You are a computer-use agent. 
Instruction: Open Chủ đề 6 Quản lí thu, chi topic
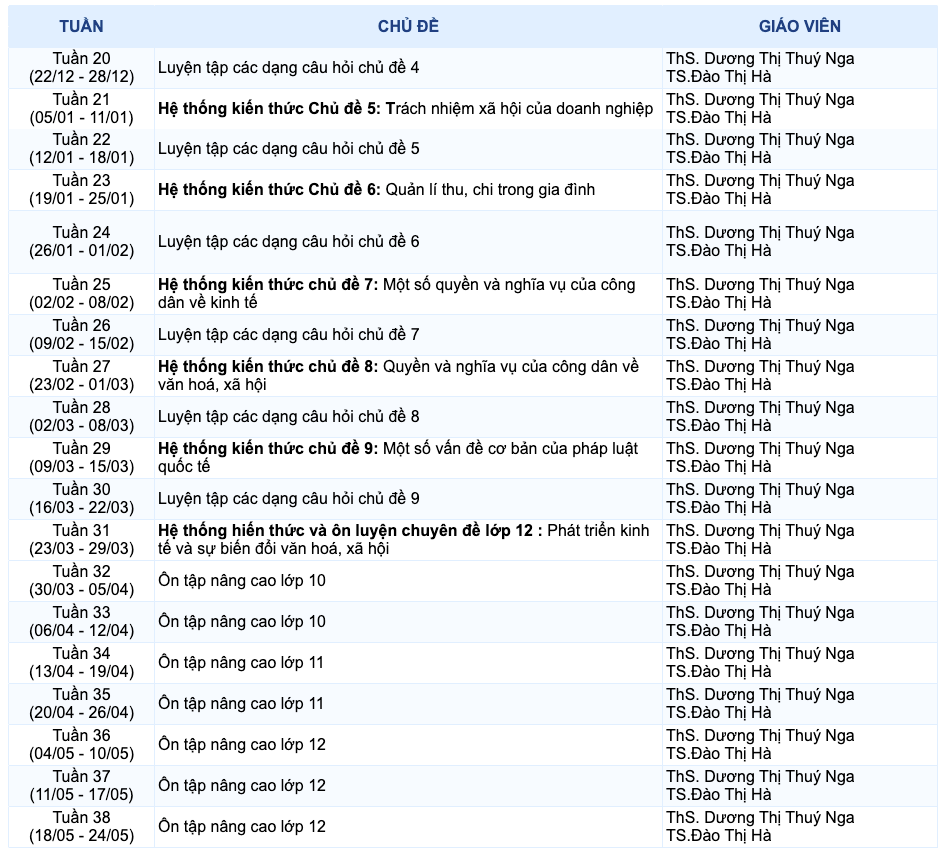(376, 189)
